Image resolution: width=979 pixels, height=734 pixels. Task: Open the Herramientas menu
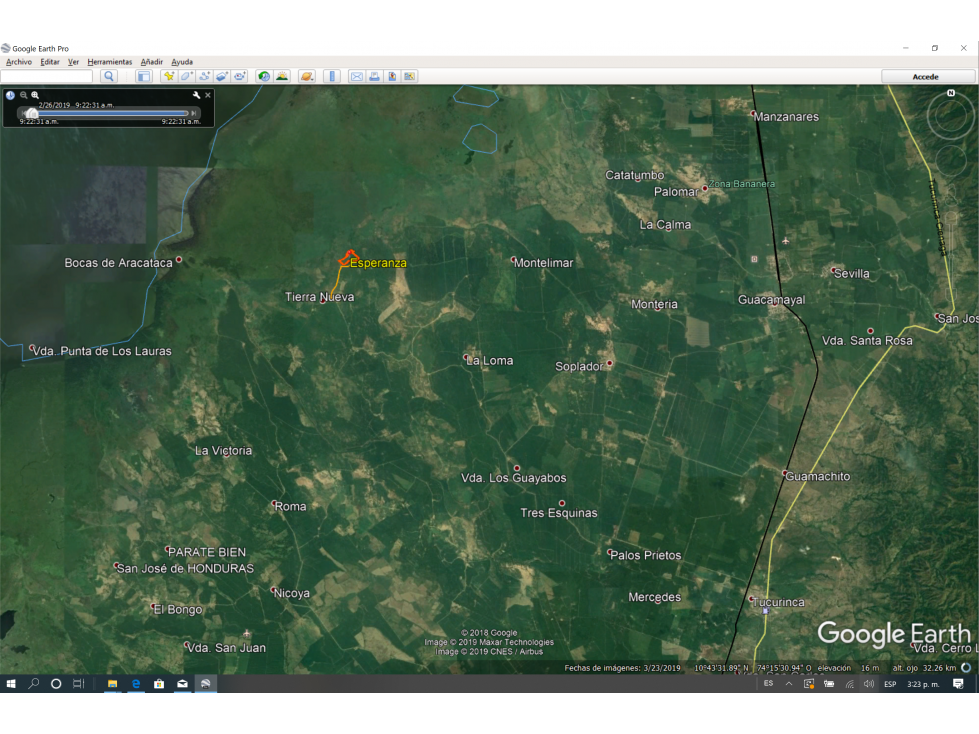click(x=110, y=62)
